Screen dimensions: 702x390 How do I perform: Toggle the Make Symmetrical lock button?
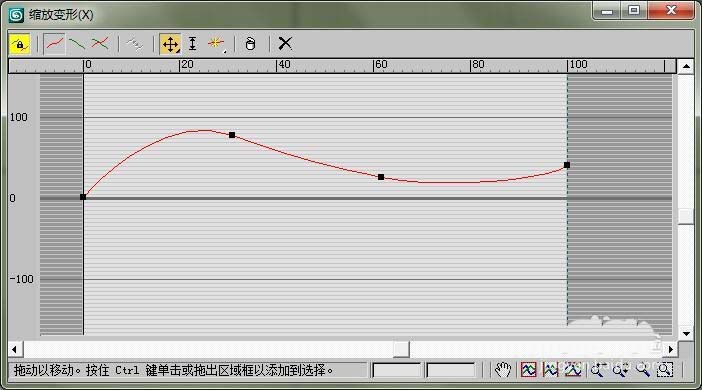pos(19,44)
